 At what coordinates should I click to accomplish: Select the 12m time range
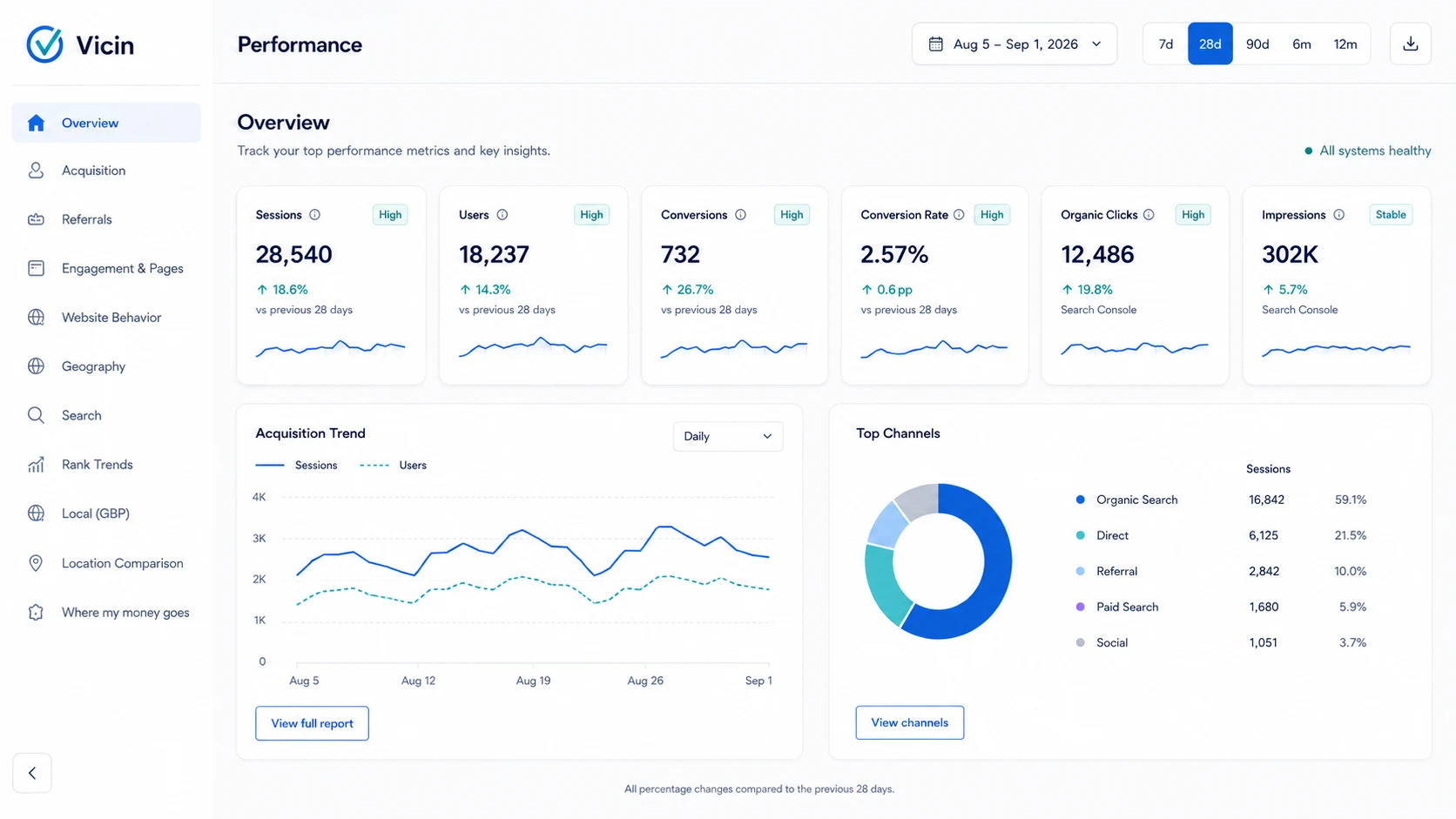[1345, 44]
